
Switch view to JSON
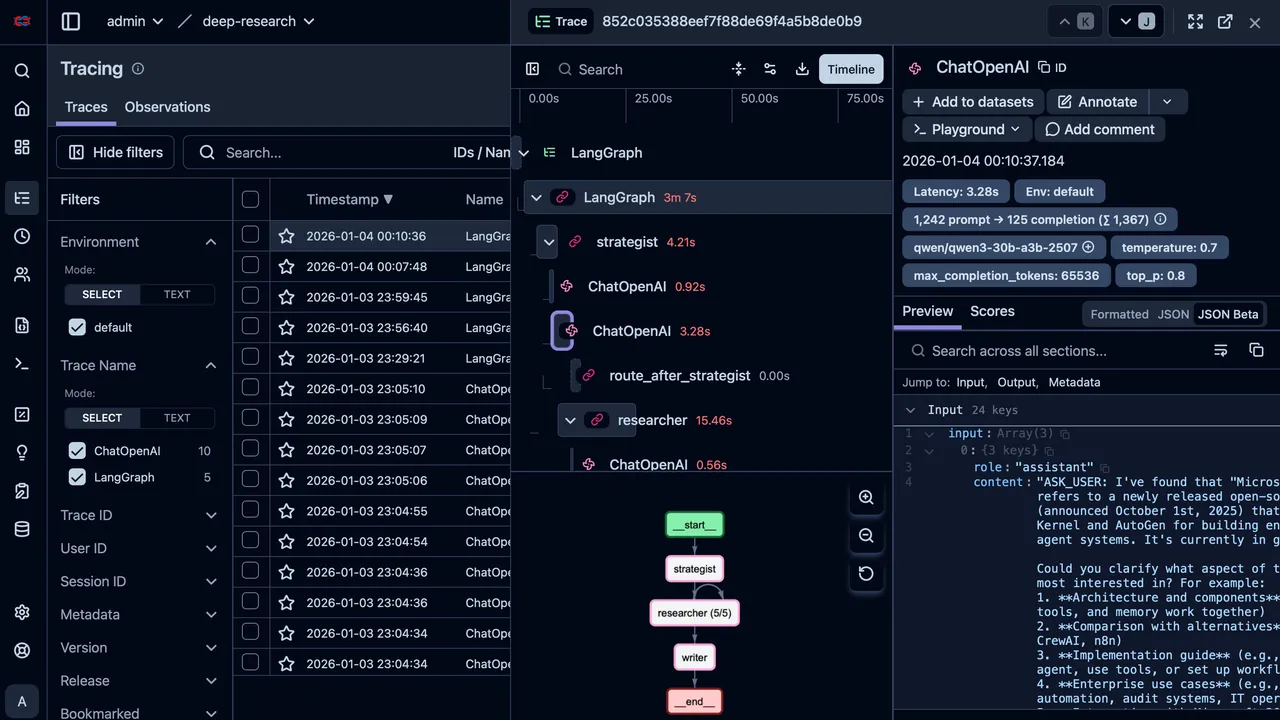pos(1173,314)
